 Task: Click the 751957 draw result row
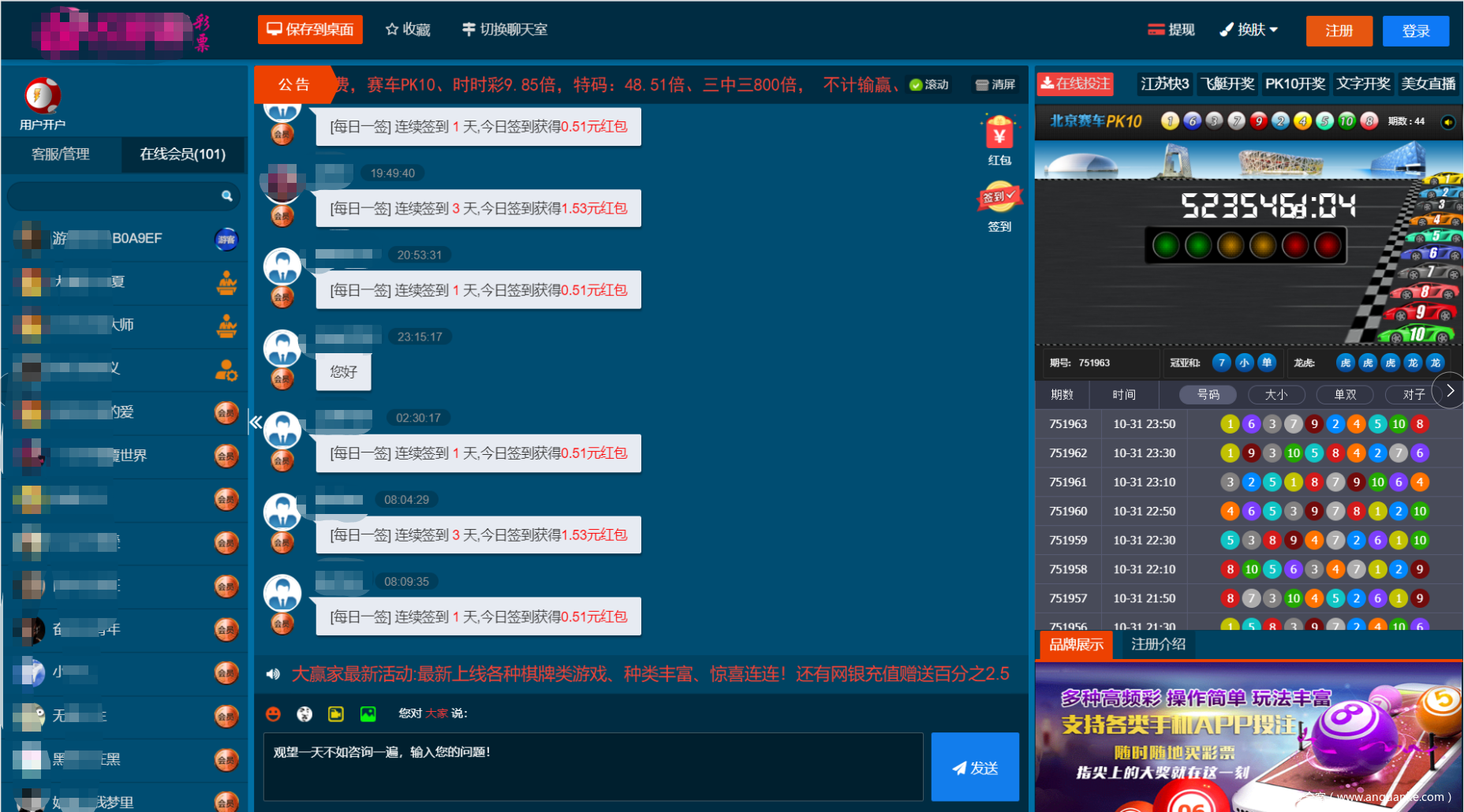tap(1249, 598)
